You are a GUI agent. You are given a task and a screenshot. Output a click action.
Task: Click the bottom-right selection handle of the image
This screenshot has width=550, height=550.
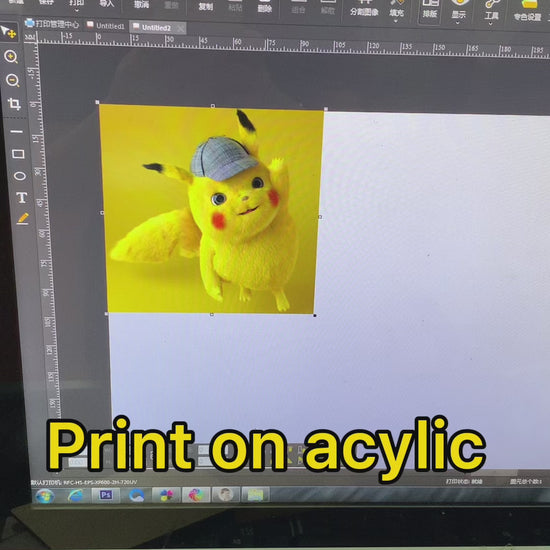click(315, 315)
